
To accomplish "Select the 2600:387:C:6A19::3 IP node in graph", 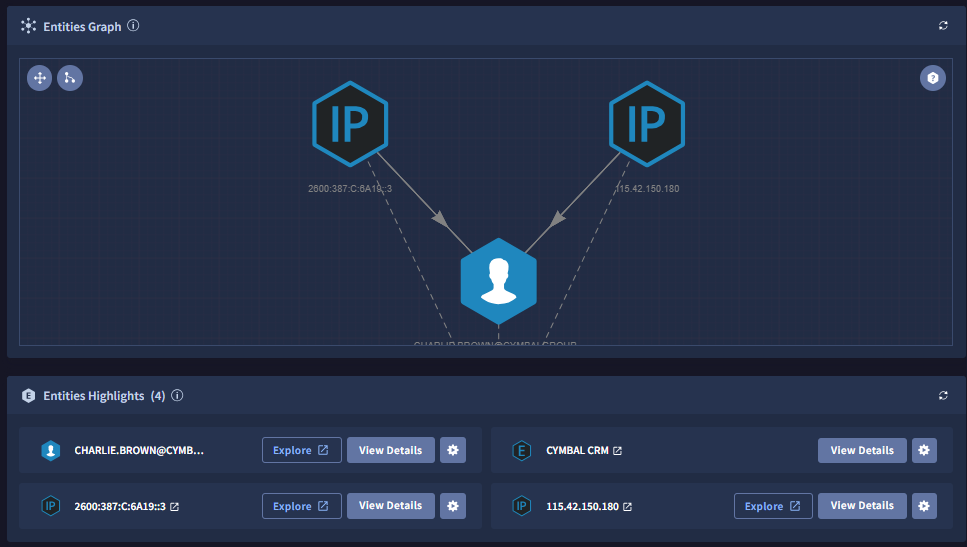I will pyautogui.click(x=349, y=123).
